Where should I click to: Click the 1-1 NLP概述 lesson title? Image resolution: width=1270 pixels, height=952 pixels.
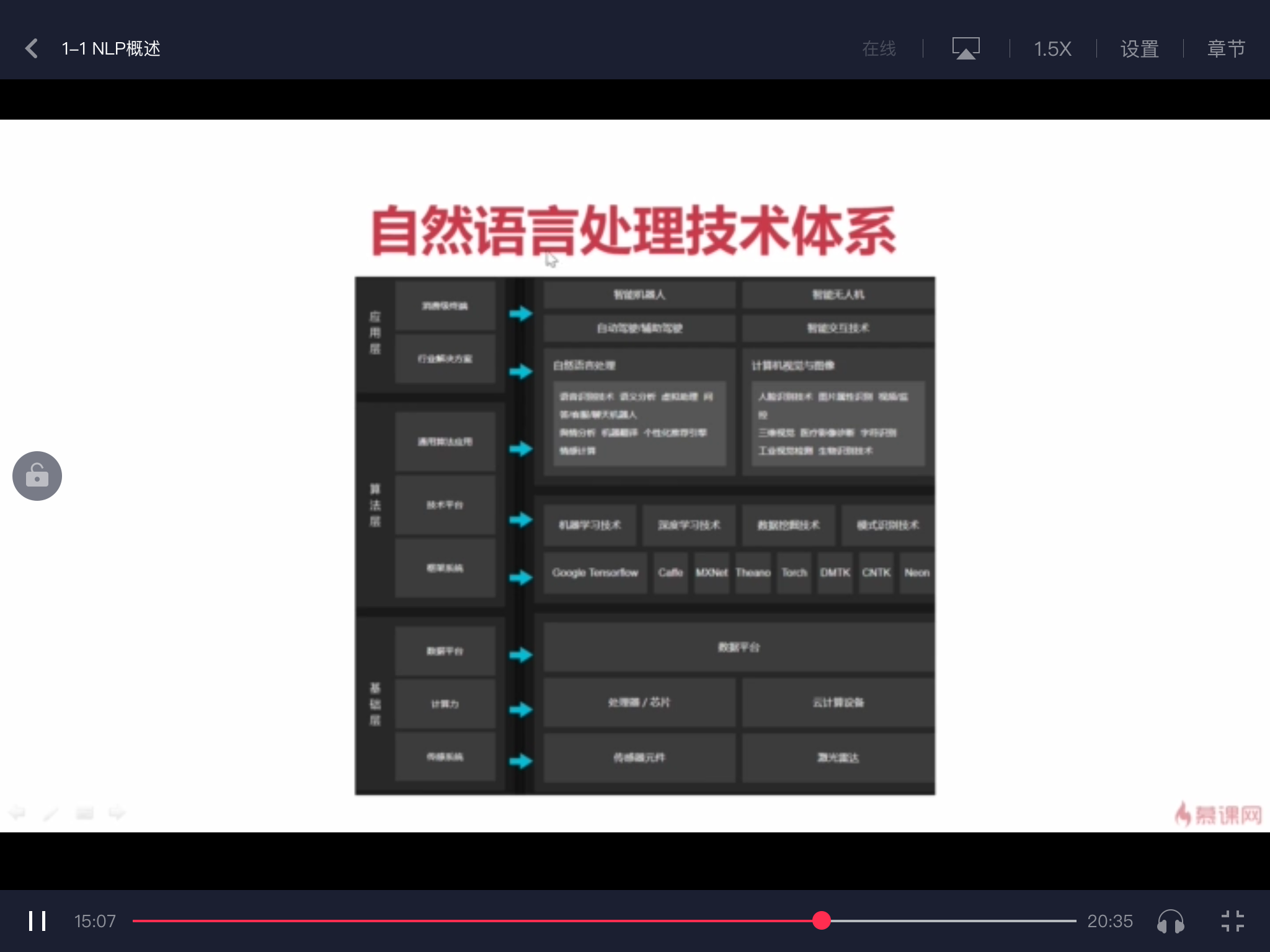(x=112, y=48)
